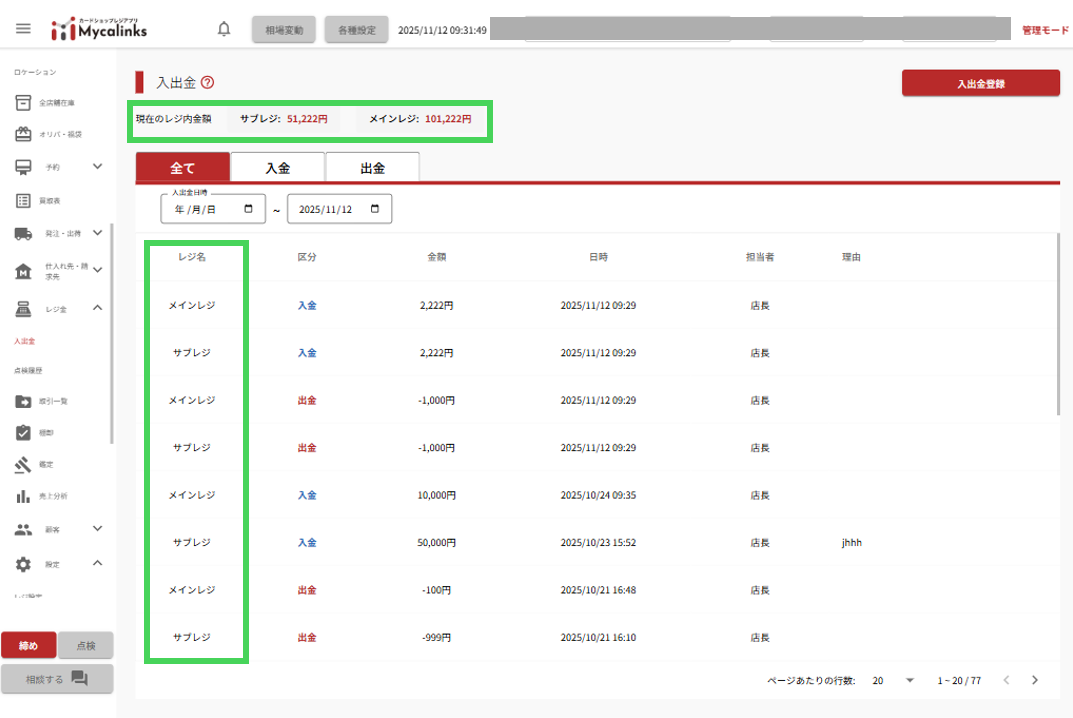Open the 売上分析 bar chart icon
The width and height of the screenshot is (1073, 718).
coord(23,497)
